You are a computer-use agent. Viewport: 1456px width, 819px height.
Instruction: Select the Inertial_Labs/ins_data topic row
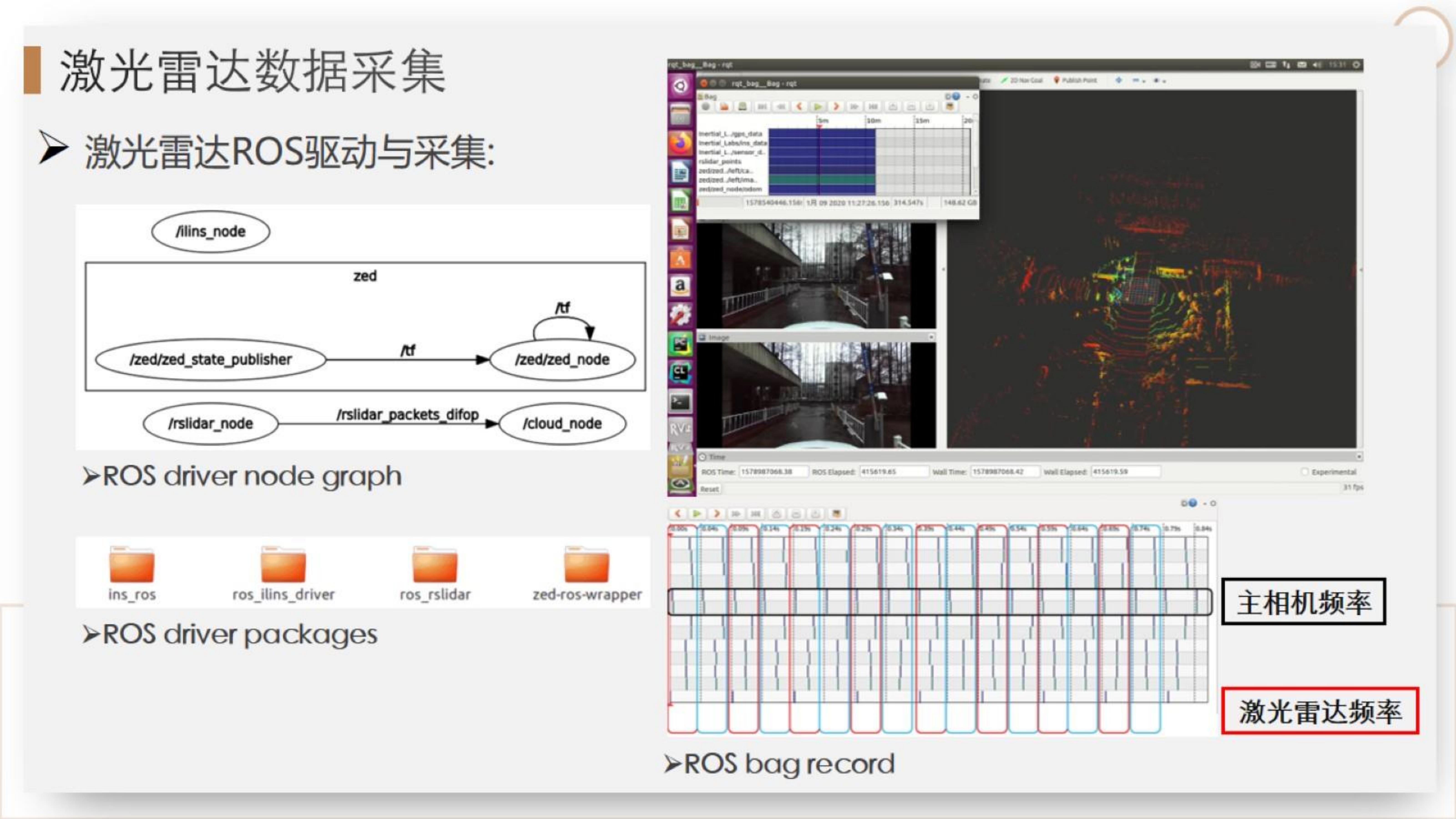coord(733,143)
